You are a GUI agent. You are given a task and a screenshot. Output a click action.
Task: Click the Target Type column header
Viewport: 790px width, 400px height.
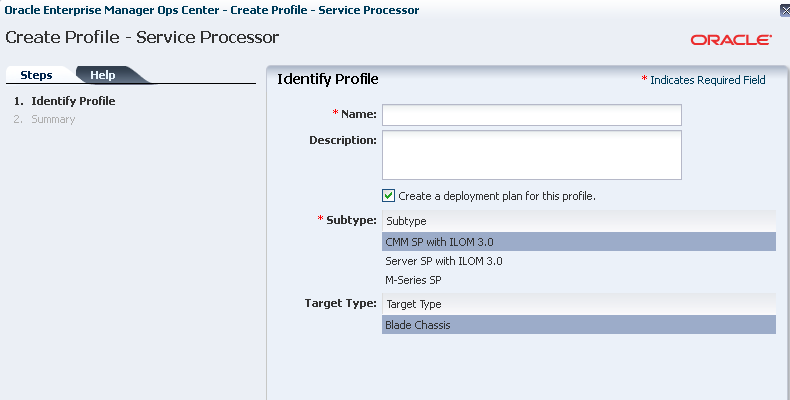pos(578,304)
